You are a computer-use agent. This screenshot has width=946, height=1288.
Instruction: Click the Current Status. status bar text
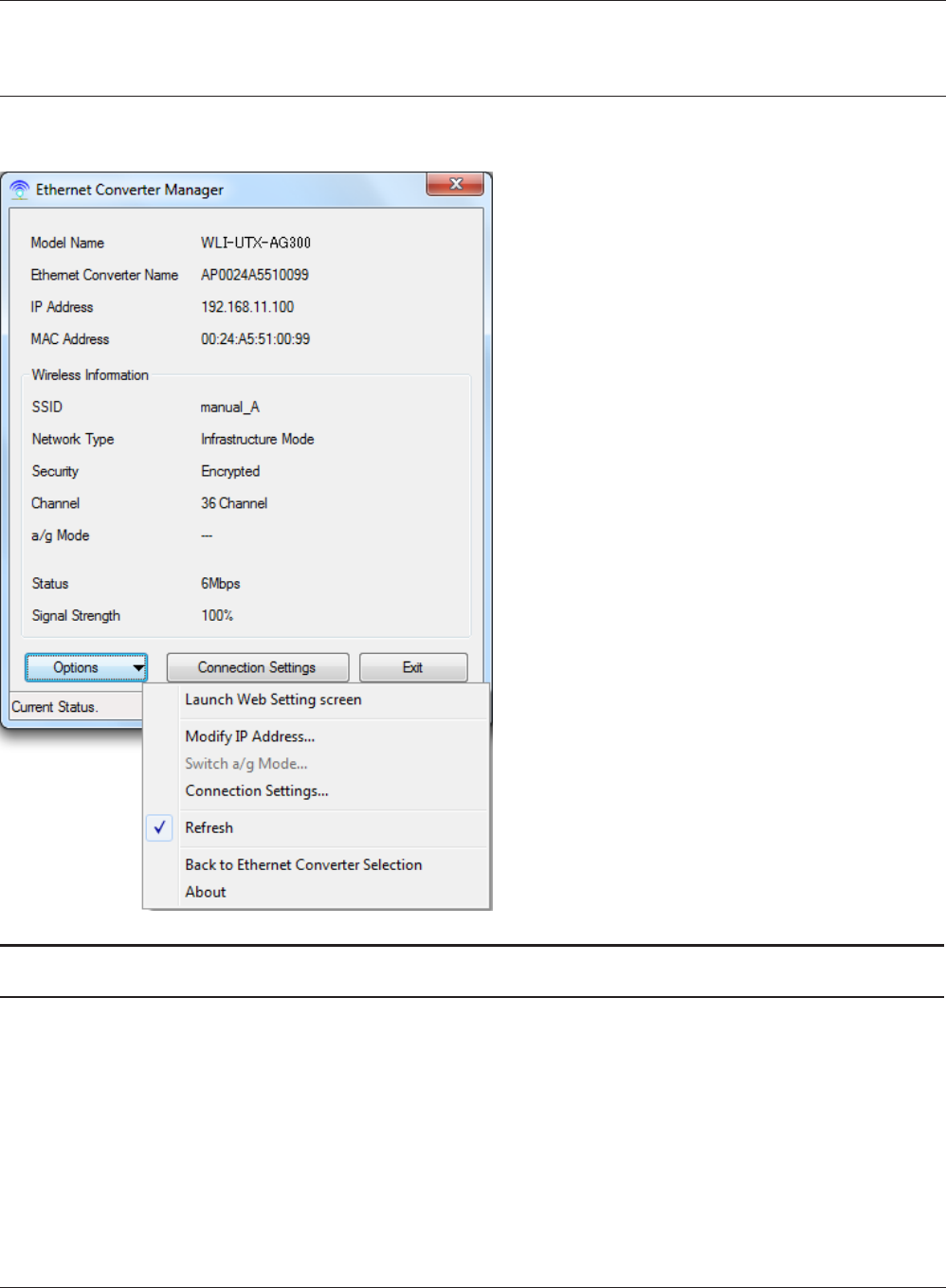point(54,707)
